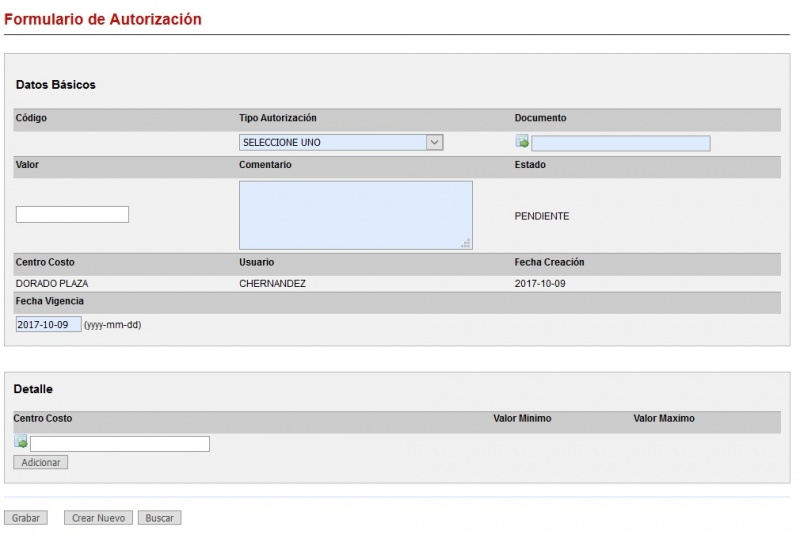Screen dimensions: 800x535
Task: Click the Centro Costo search icon in Detalle
Action: point(21,443)
